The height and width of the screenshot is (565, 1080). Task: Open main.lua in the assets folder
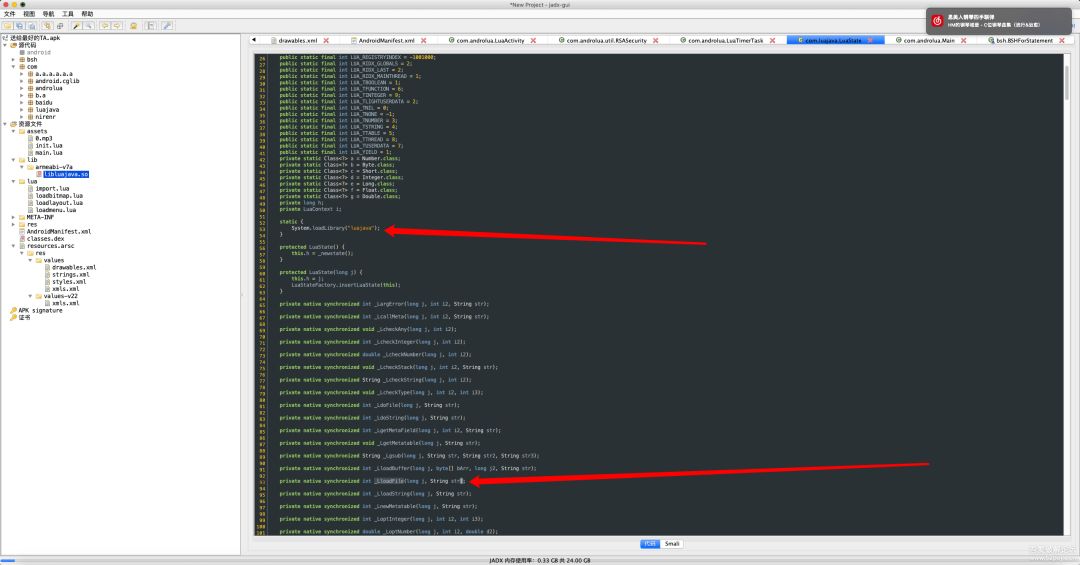(48, 152)
